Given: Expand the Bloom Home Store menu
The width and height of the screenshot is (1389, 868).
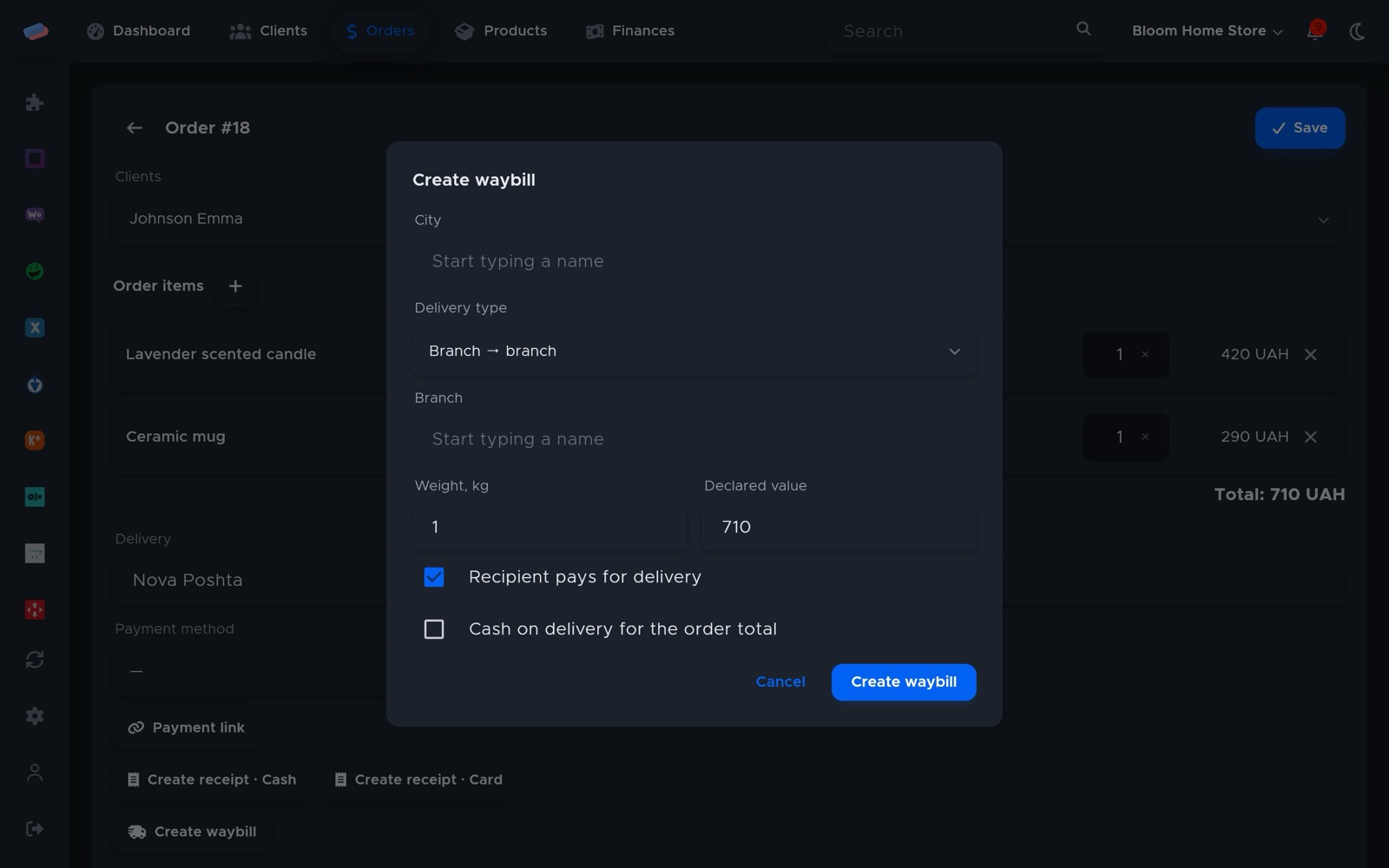Looking at the screenshot, I should tap(1207, 31).
